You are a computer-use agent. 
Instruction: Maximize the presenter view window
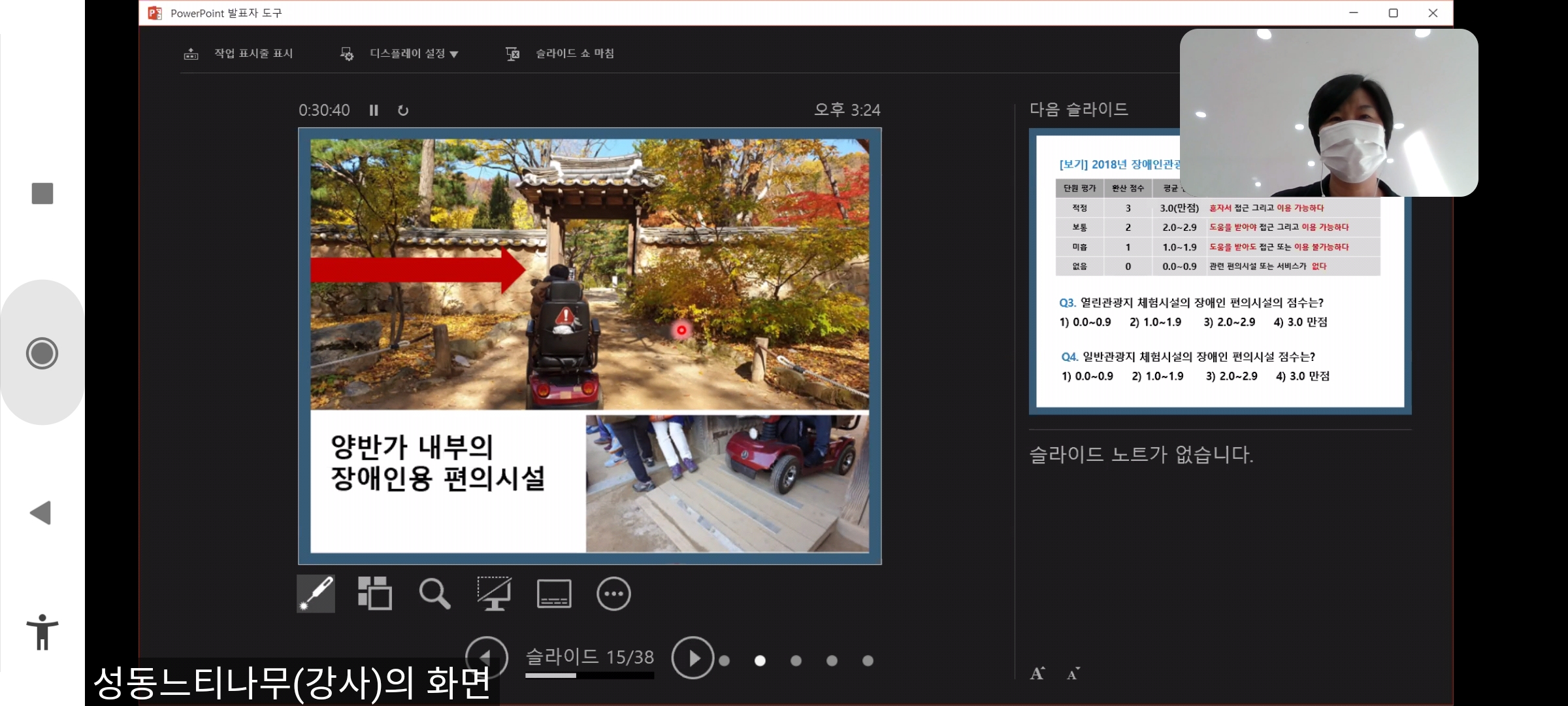[x=1393, y=13]
